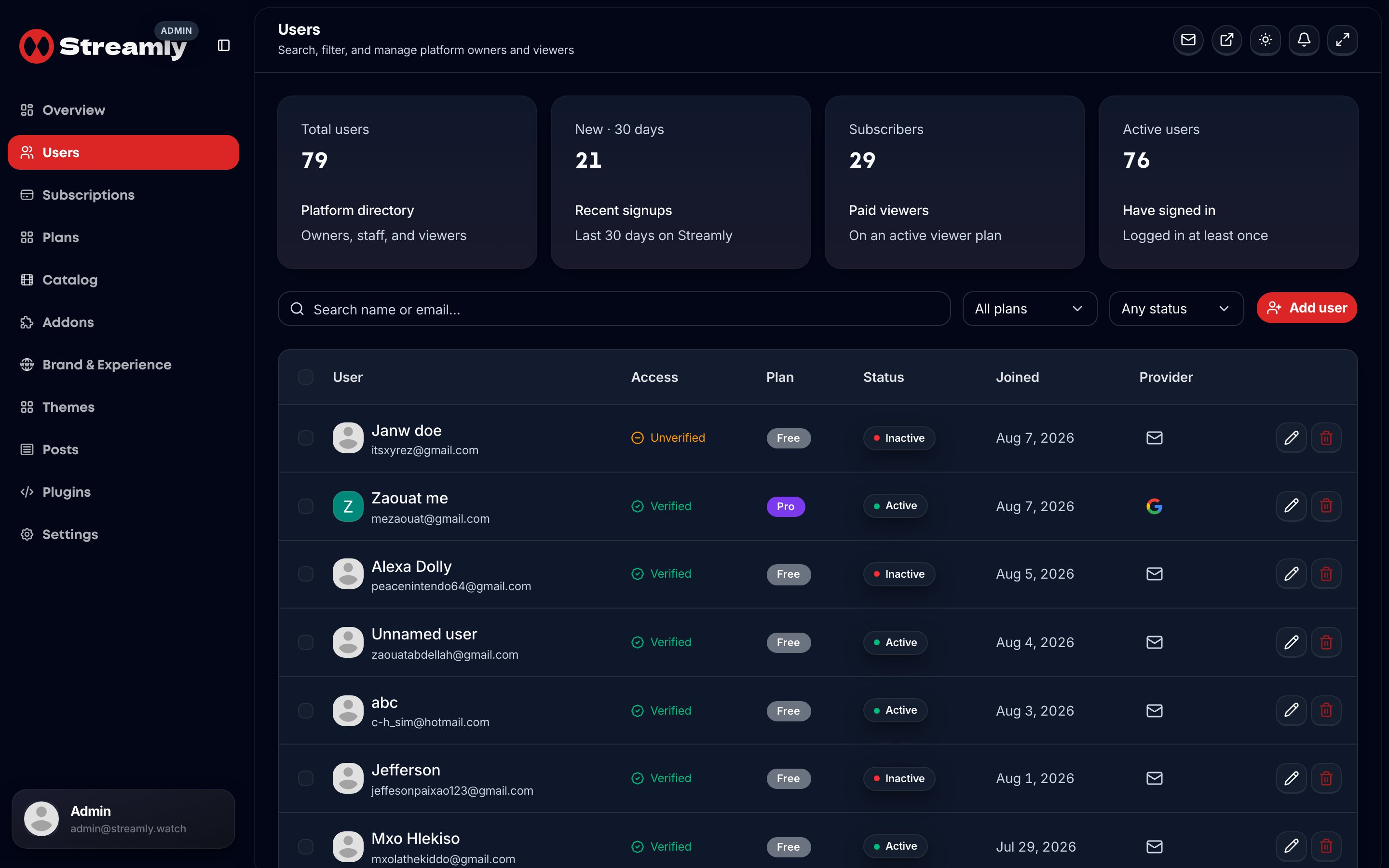This screenshot has width=1389, height=868.
Task: Click the Total users stat card
Action: tap(407, 182)
